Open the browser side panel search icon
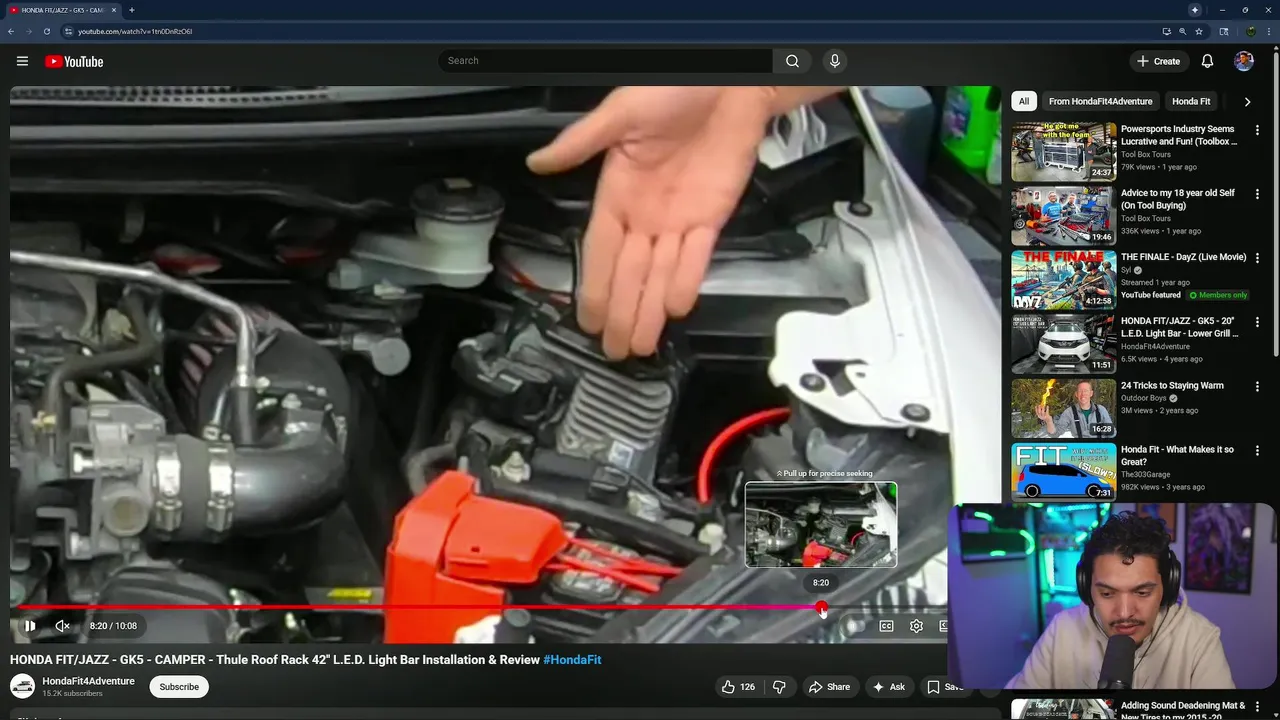This screenshot has width=1280, height=720. (1224, 31)
